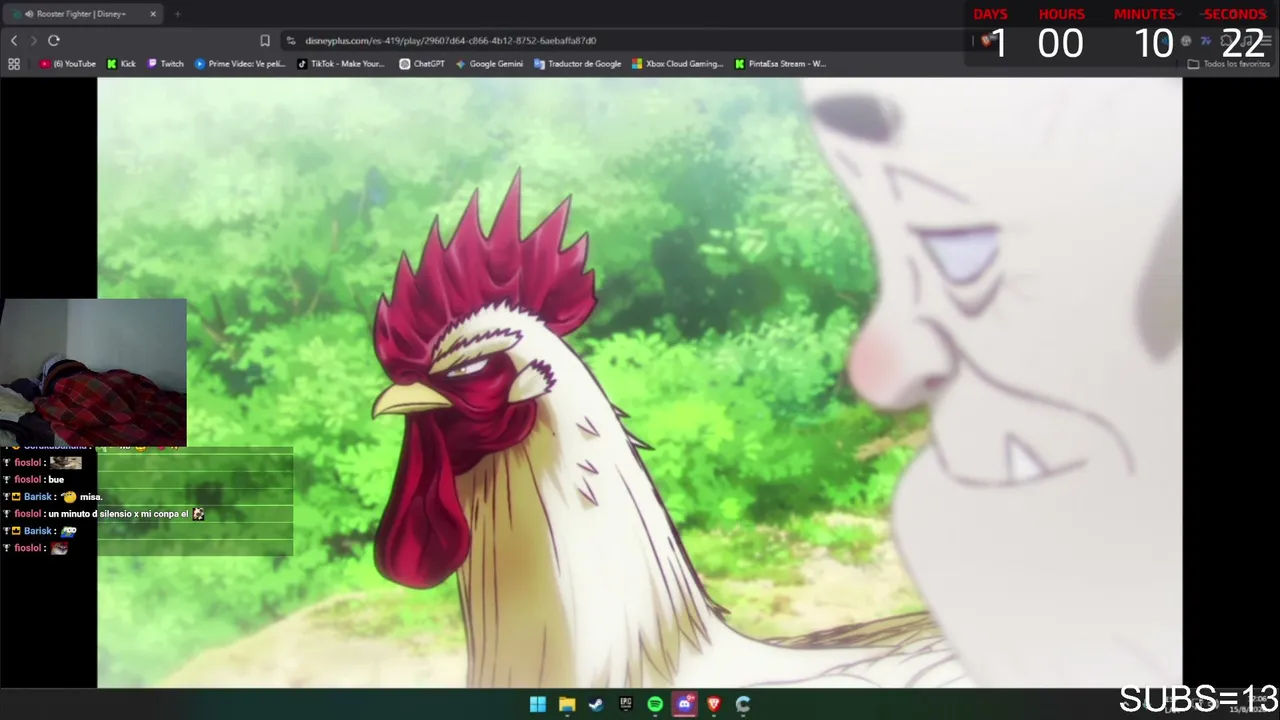Image resolution: width=1280 pixels, height=720 pixels.
Task: Open the blue C app on taskbar
Action: [x=743, y=704]
